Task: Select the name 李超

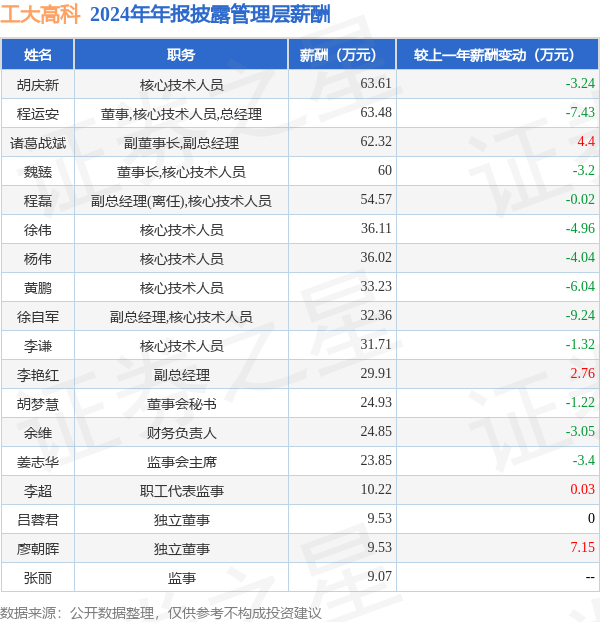Action: pyautogui.click(x=38, y=491)
